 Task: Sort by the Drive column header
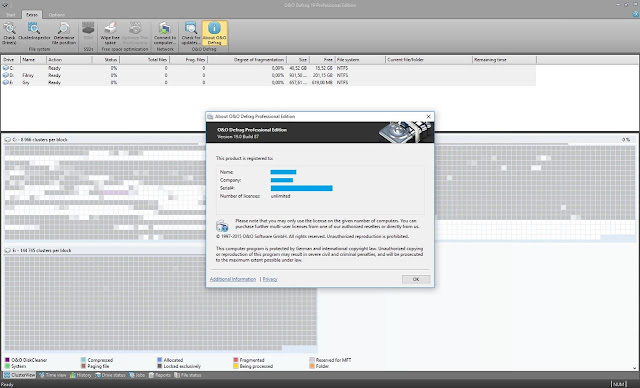click(11, 60)
